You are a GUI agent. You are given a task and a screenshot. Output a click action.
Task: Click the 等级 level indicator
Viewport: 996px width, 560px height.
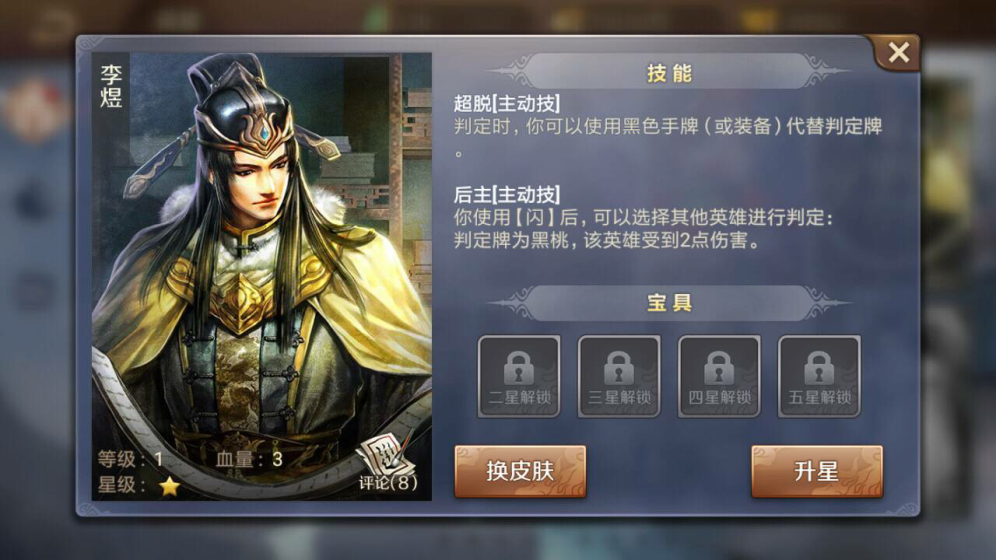(130, 458)
